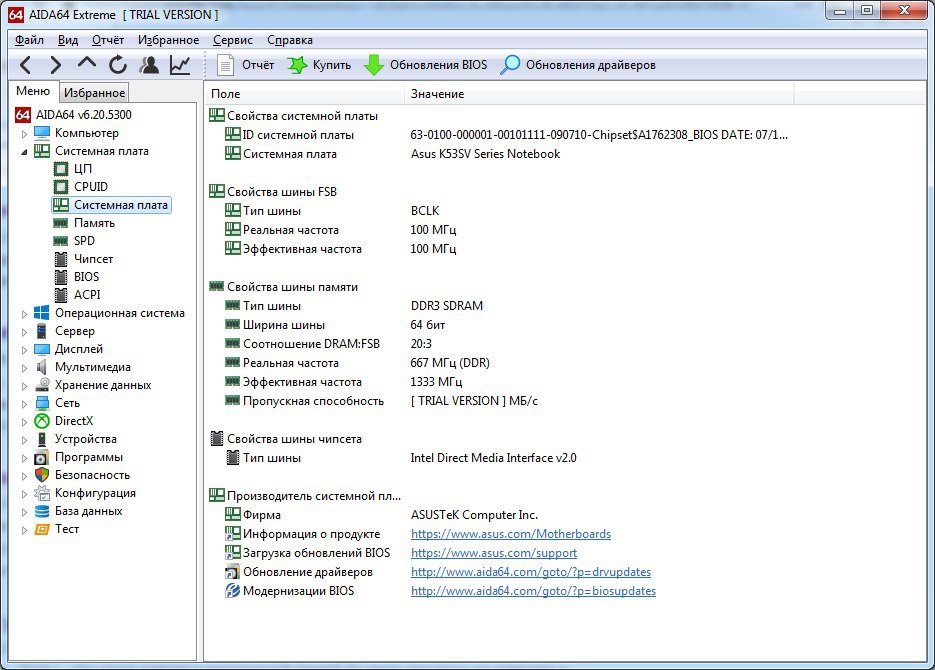Expand the Устройства tree node
This screenshot has height=670, width=935.
(x=24, y=439)
